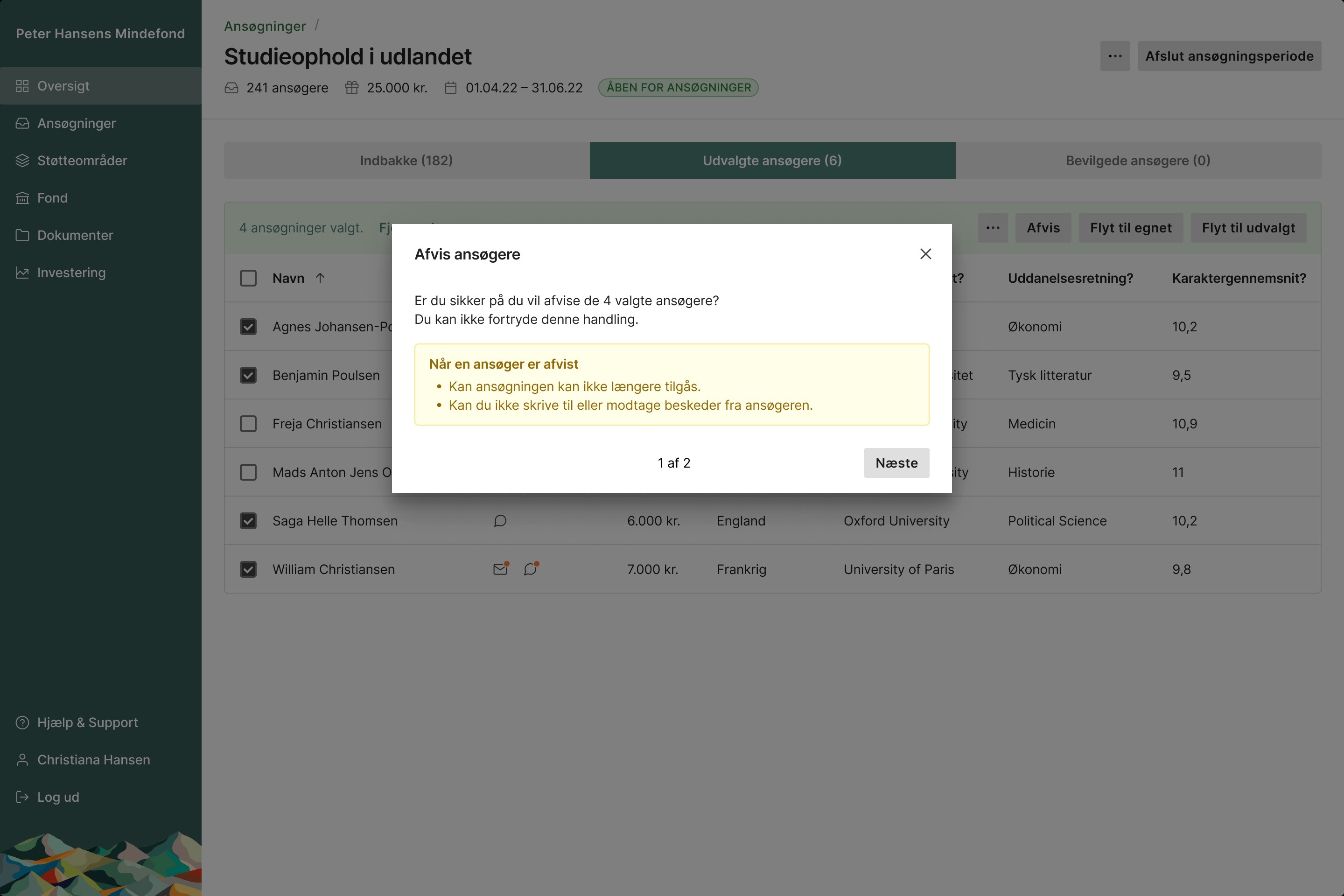Open Saga Helle Thomsen's comment icon
This screenshot has width=1344, height=896.
[500, 521]
